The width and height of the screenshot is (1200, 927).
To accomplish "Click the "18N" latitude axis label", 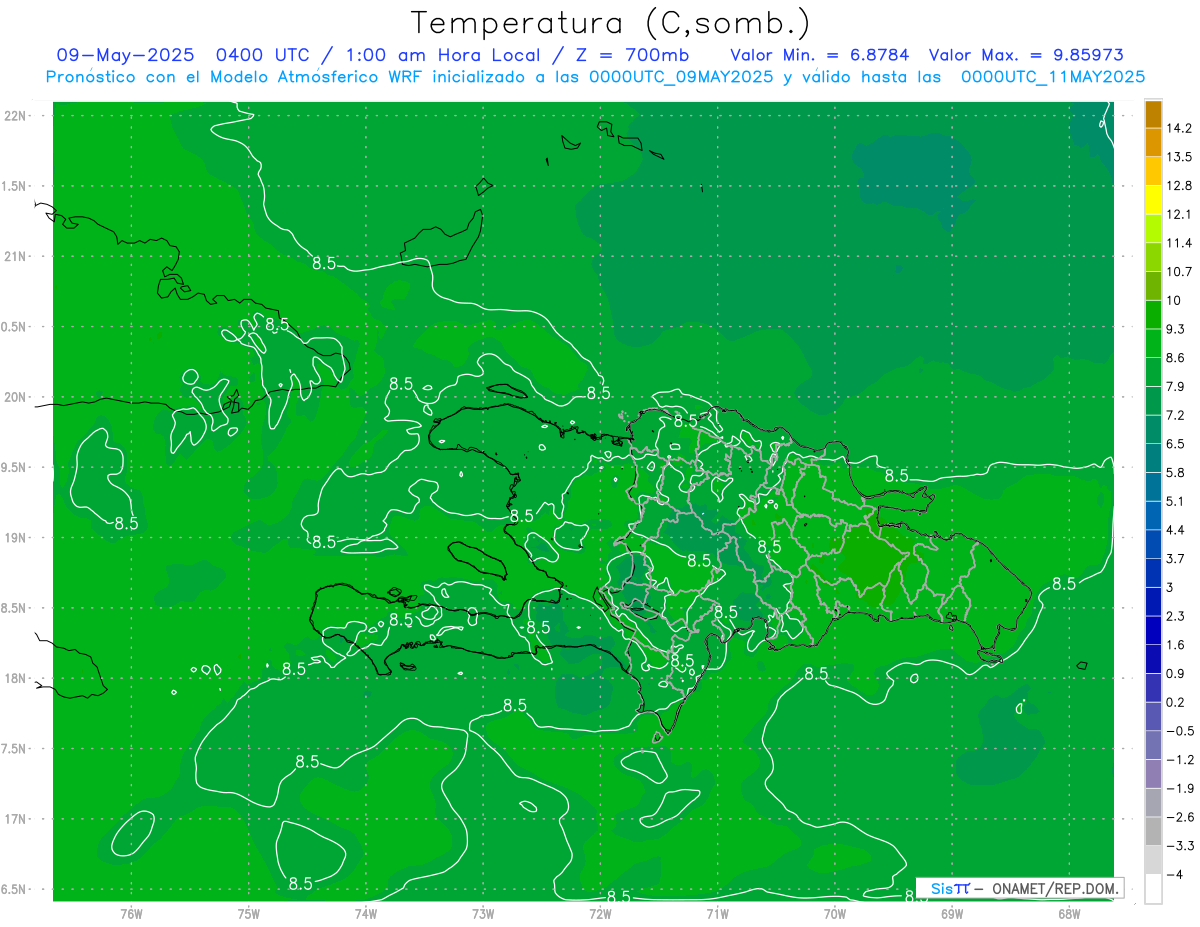I will (x=15, y=679).
